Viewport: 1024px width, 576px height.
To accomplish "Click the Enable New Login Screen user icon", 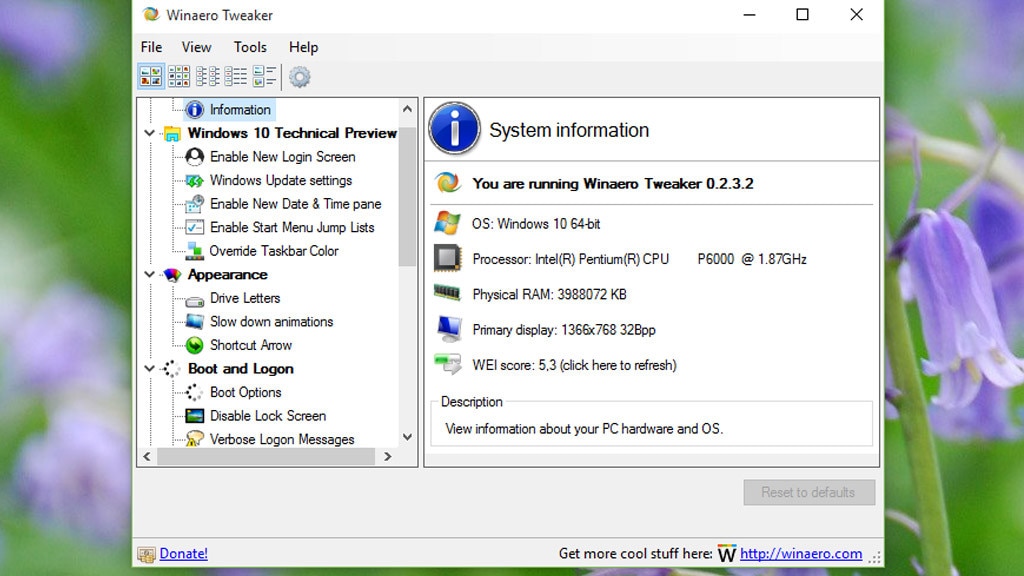I will tap(195, 157).
